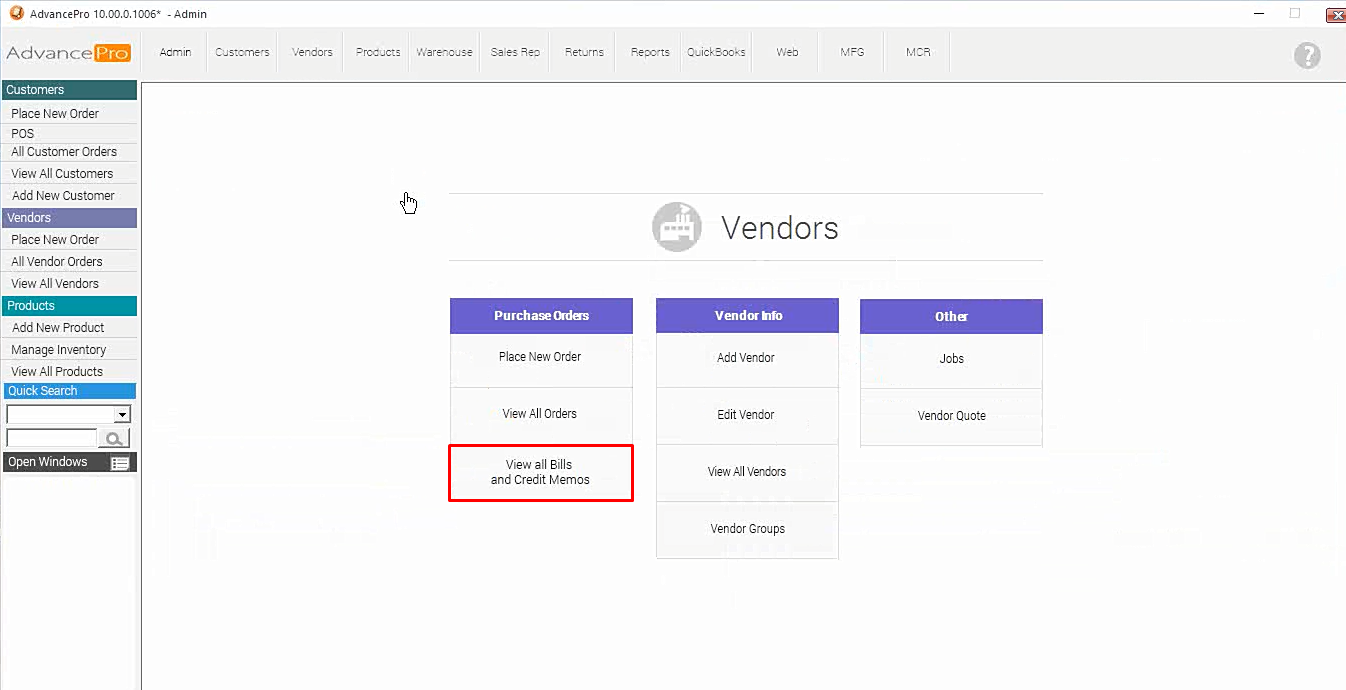Image resolution: width=1346 pixels, height=690 pixels.
Task: Click the Open Windows list icon
Action: (x=120, y=463)
